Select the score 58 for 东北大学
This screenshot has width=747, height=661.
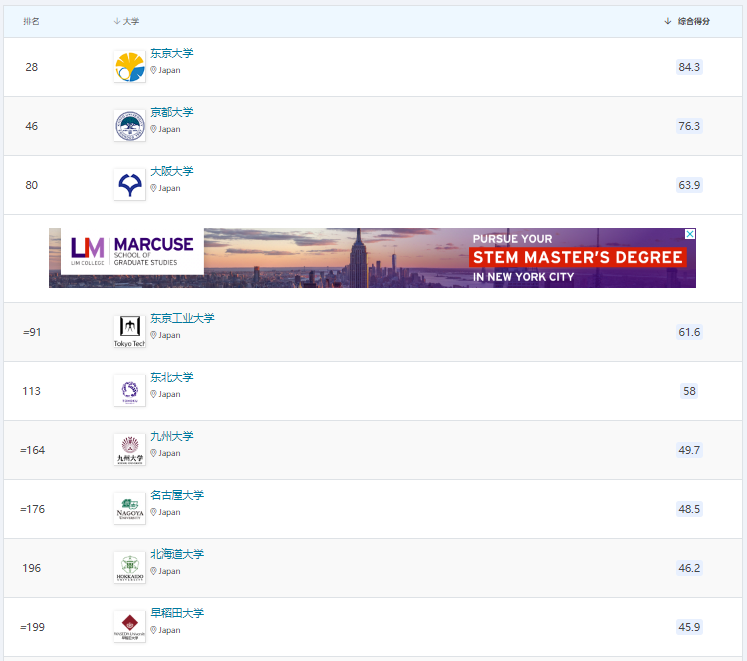click(x=689, y=391)
